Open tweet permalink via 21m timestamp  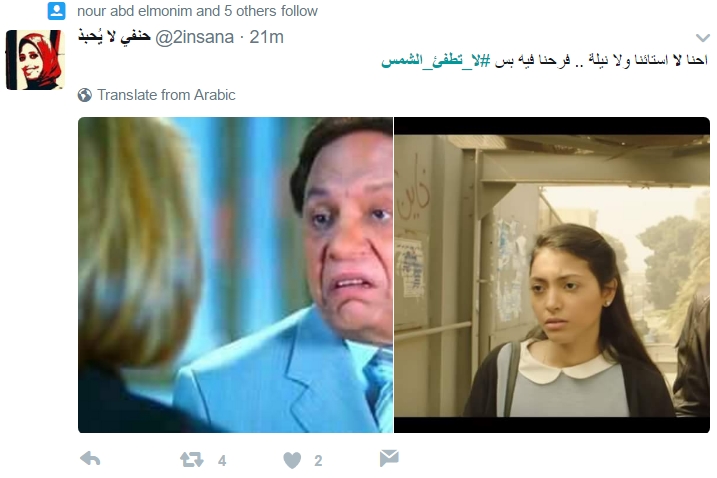pyautogui.click(x=267, y=37)
